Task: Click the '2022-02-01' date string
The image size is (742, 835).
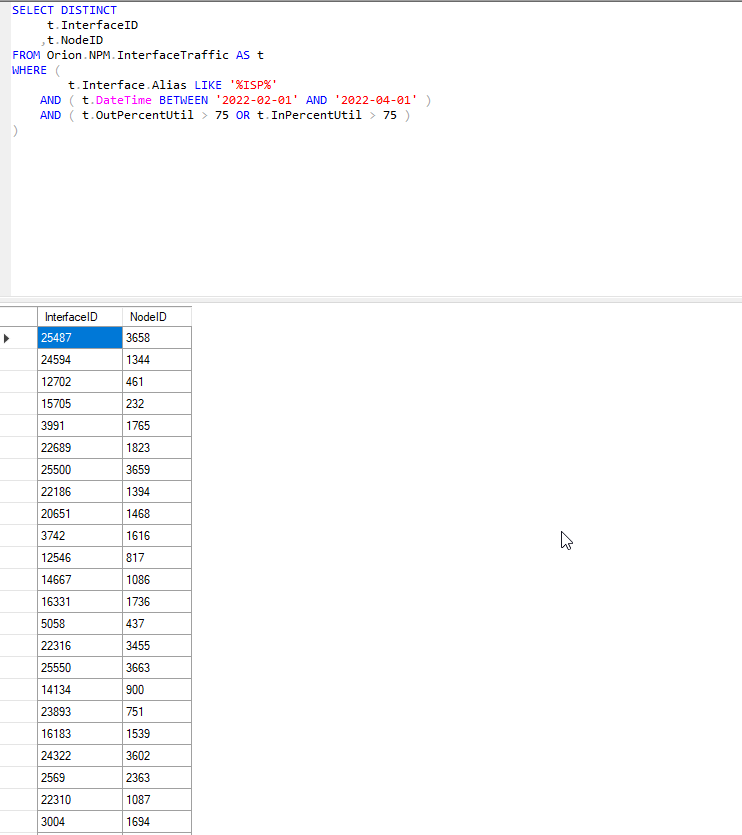Action: pyautogui.click(x=257, y=100)
